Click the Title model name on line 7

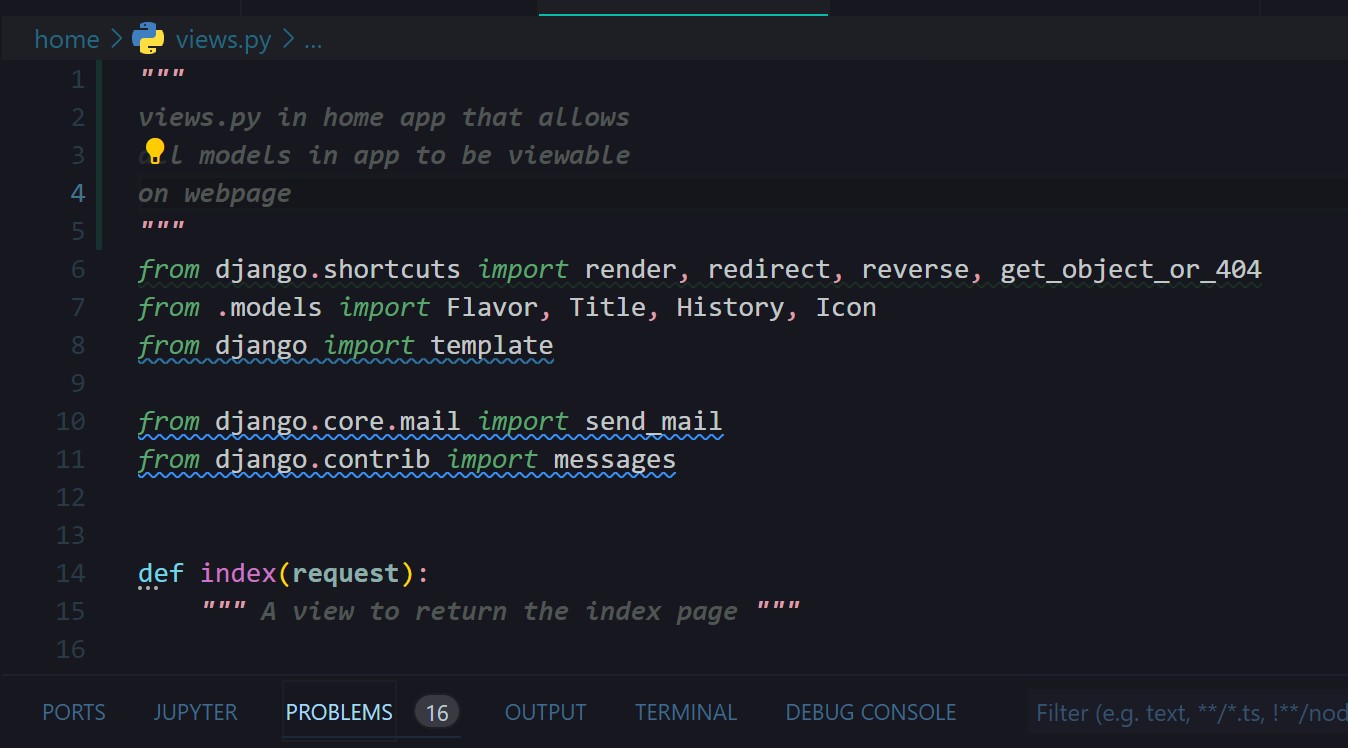click(x=607, y=307)
